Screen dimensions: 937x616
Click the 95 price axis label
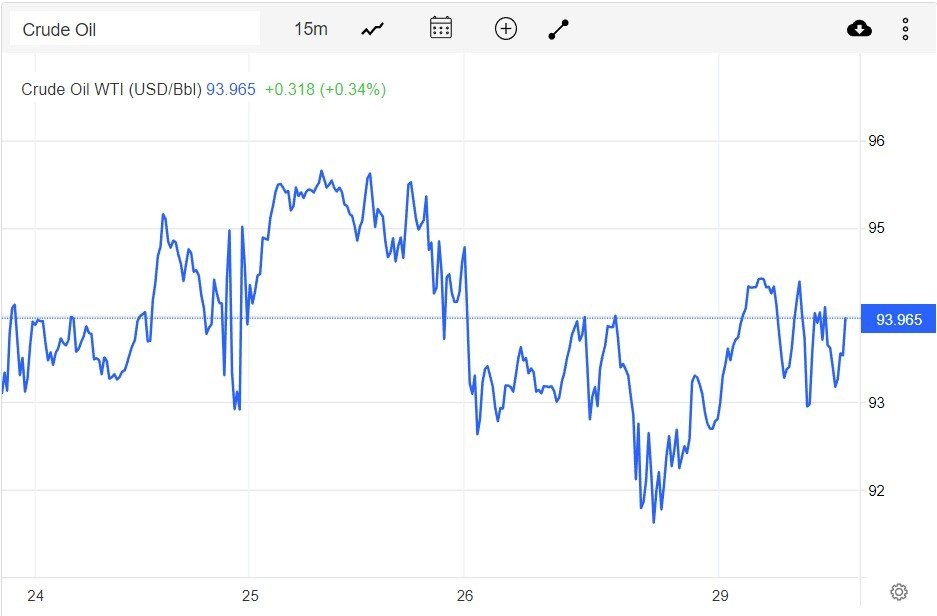pyautogui.click(x=876, y=229)
